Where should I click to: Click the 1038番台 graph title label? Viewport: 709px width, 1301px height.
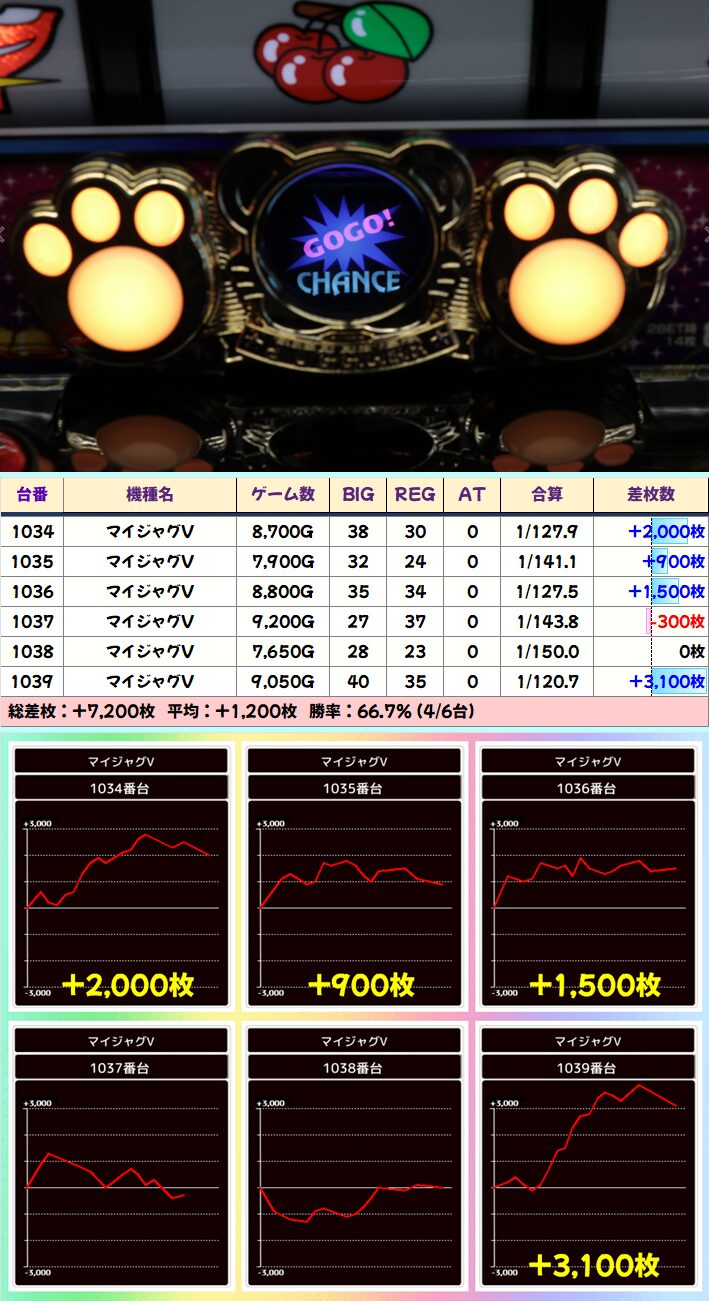355,1069
